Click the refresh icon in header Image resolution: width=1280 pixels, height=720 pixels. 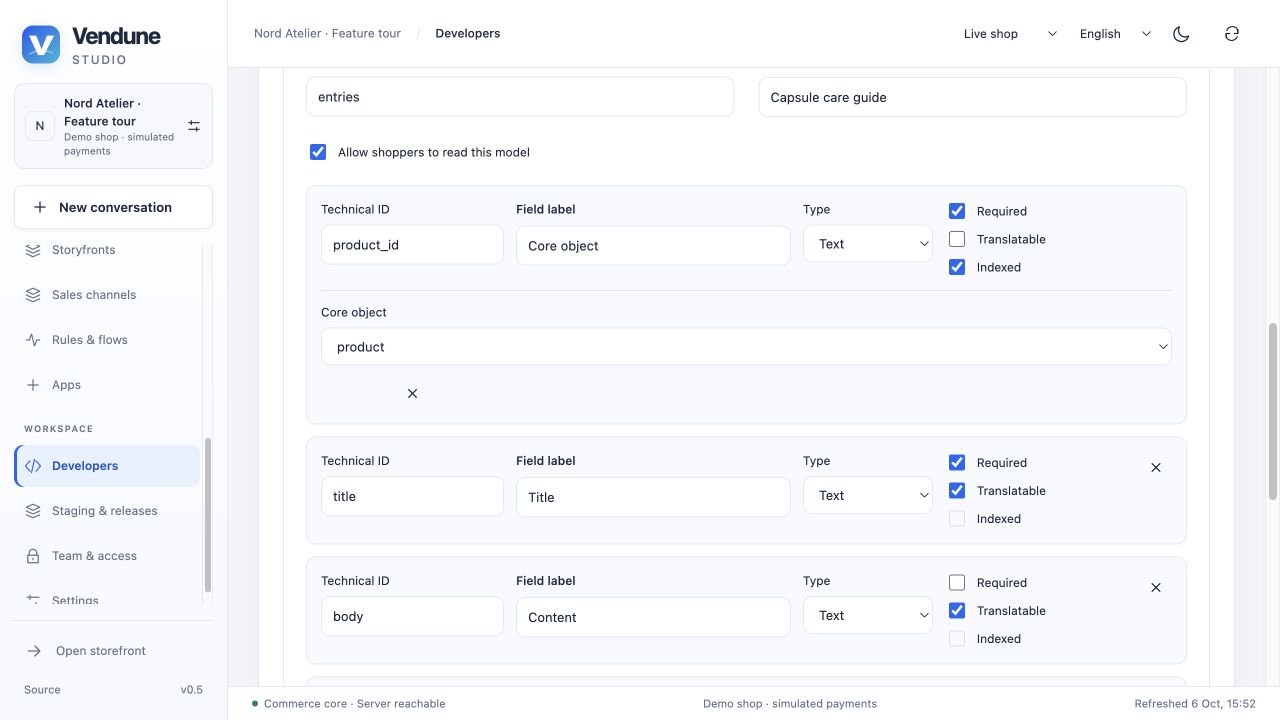1232,34
